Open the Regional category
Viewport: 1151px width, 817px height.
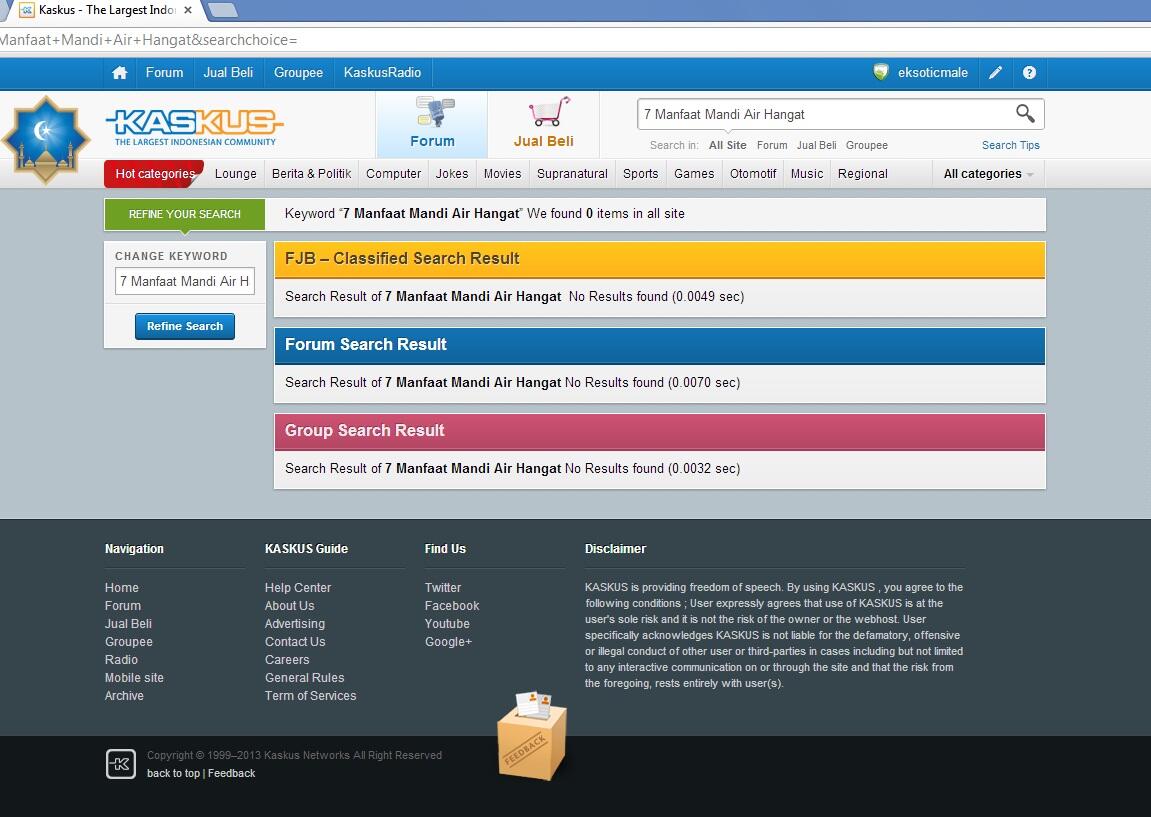pos(863,174)
